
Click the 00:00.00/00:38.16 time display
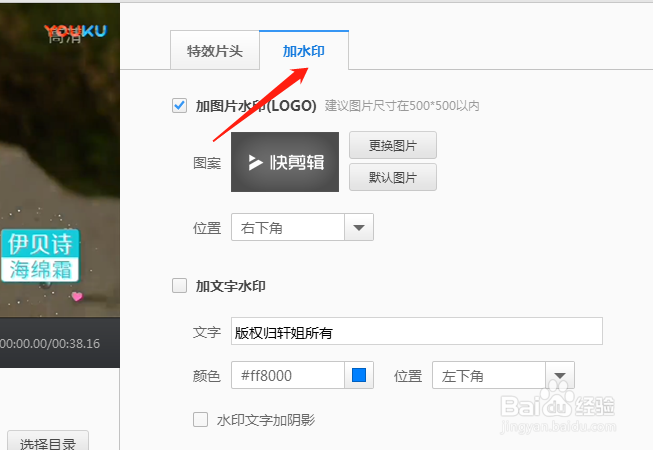pos(50,343)
